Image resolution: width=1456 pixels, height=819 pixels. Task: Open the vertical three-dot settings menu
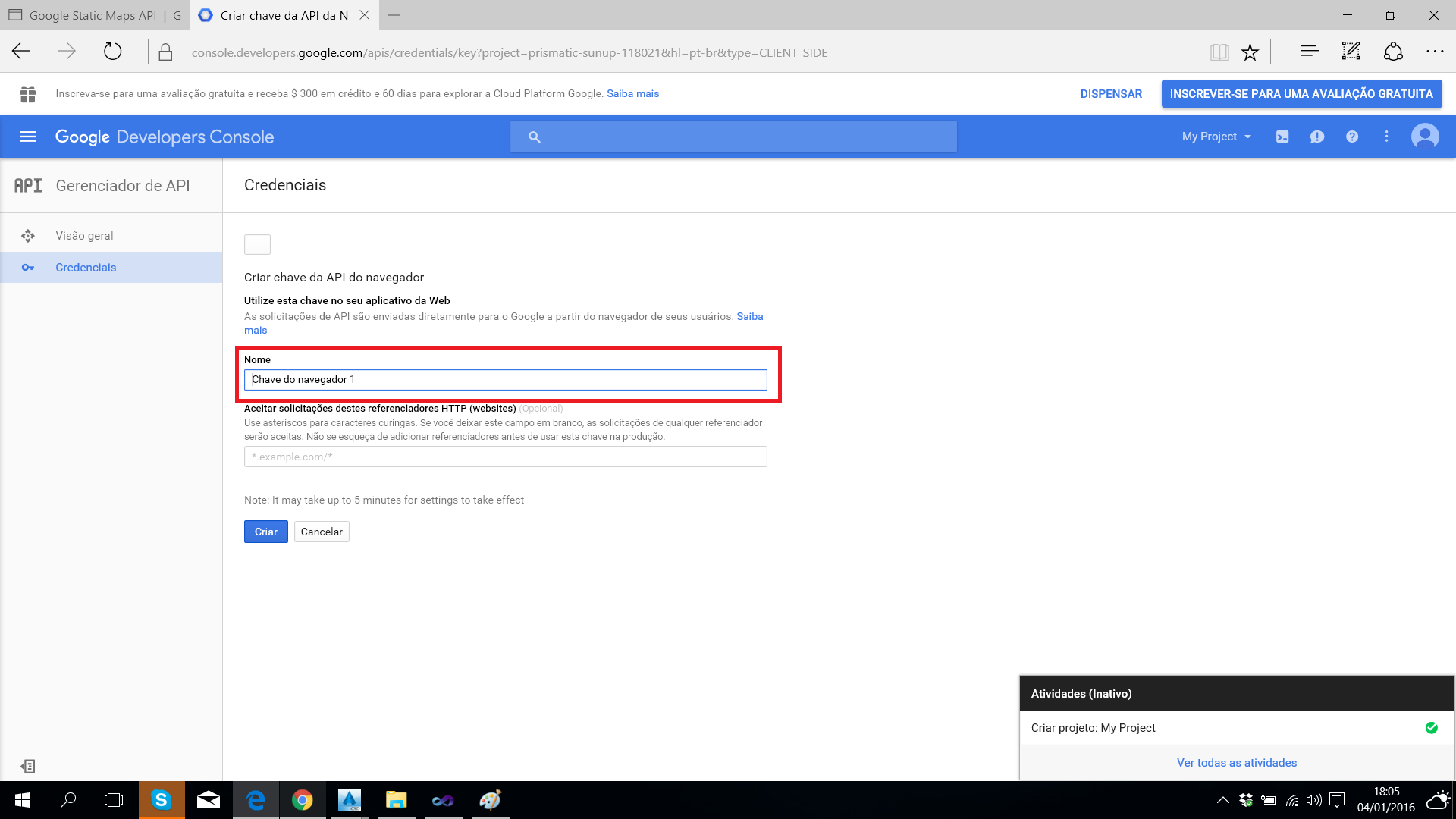click(x=1387, y=136)
